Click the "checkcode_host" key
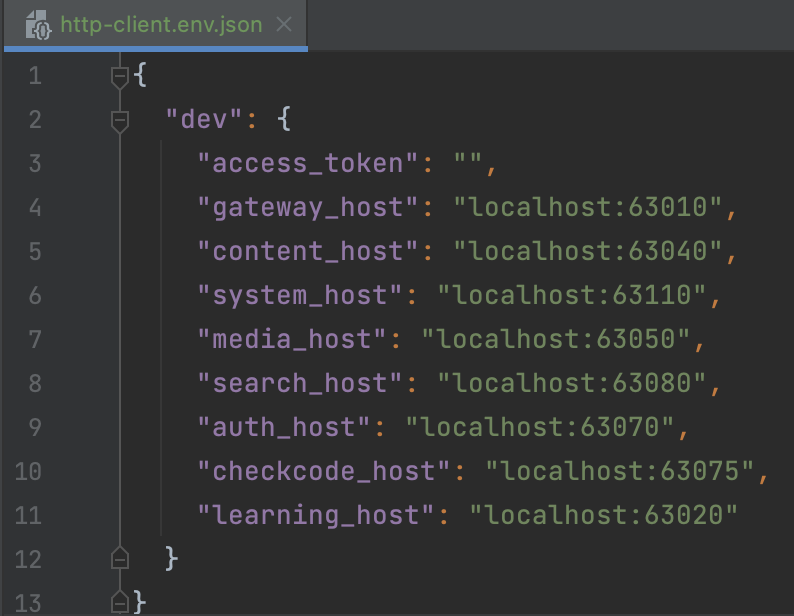794x616 pixels. pos(324,472)
